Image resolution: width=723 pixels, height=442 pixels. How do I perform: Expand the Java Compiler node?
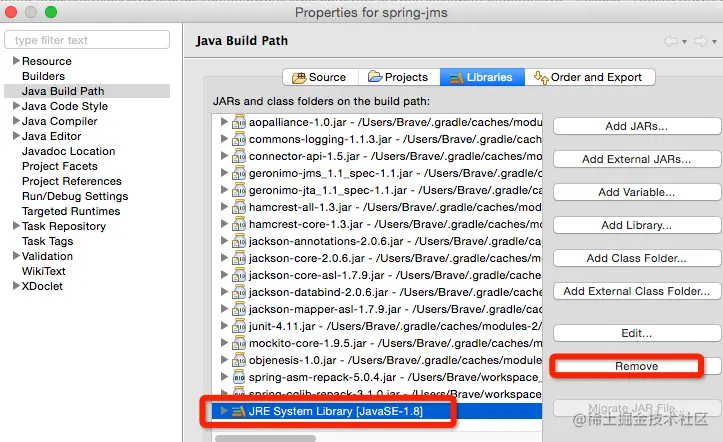point(16,121)
